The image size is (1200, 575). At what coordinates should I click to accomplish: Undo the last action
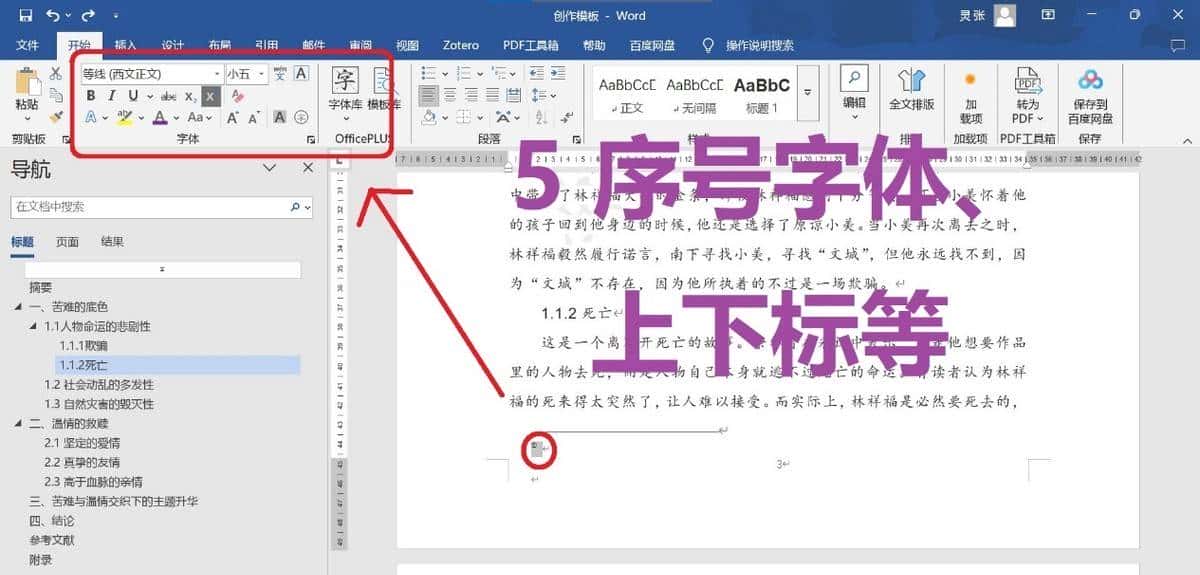pyautogui.click(x=52, y=15)
